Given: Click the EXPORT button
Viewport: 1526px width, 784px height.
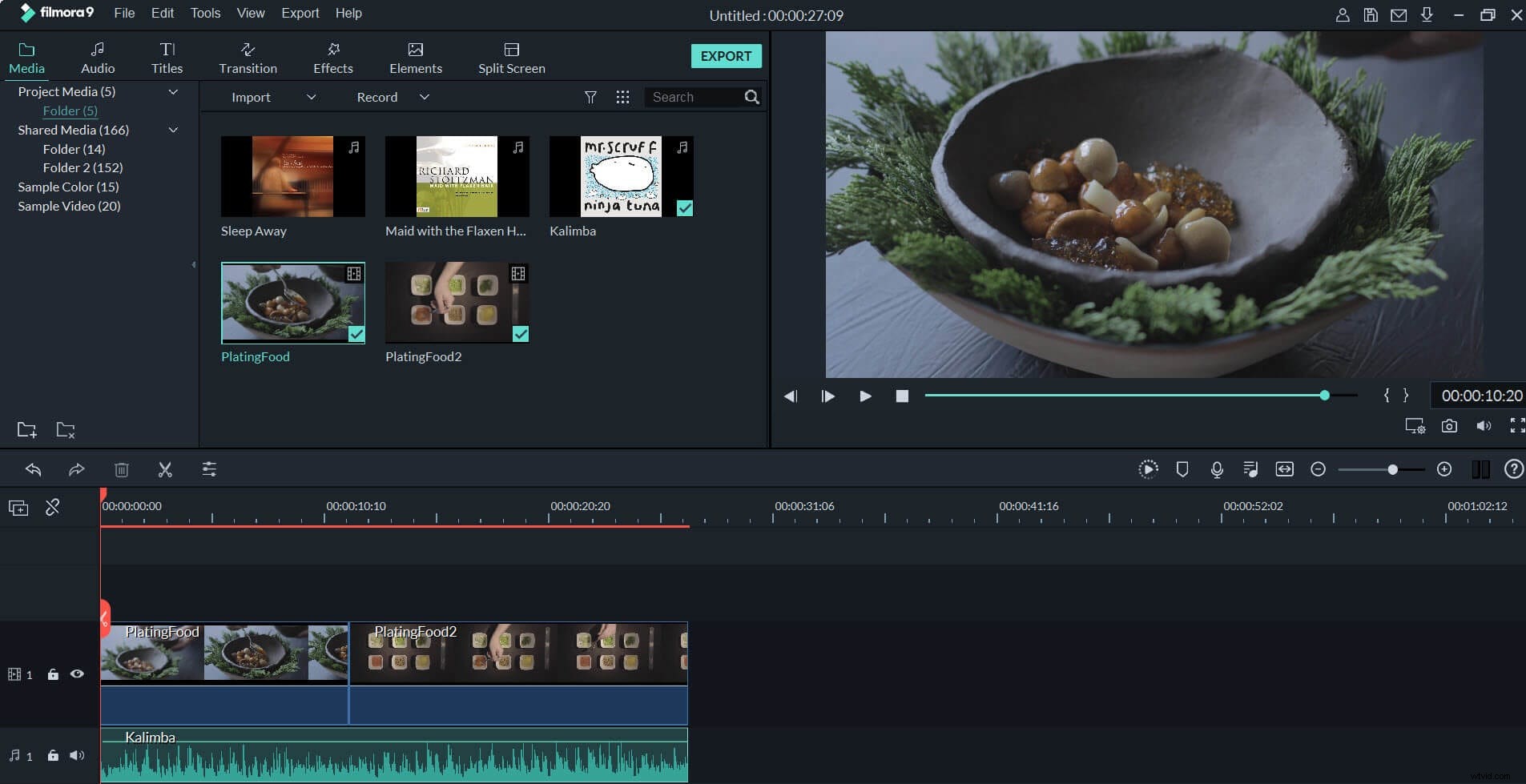Looking at the screenshot, I should tap(726, 56).
